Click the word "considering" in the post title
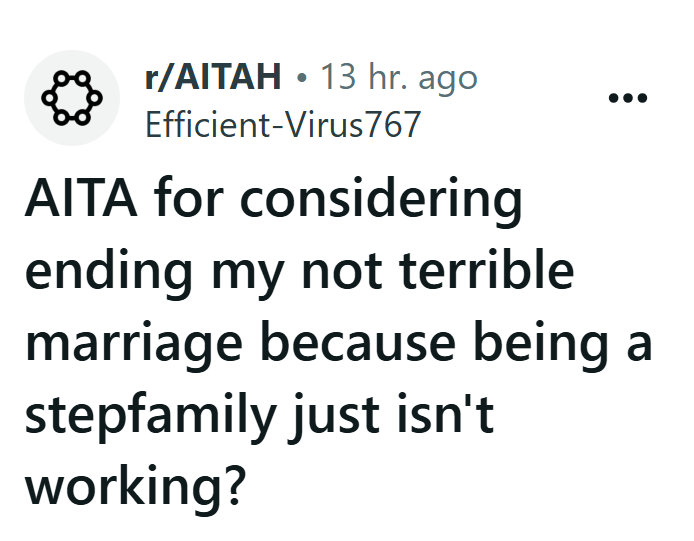The height and width of the screenshot is (541, 694). click(383, 203)
